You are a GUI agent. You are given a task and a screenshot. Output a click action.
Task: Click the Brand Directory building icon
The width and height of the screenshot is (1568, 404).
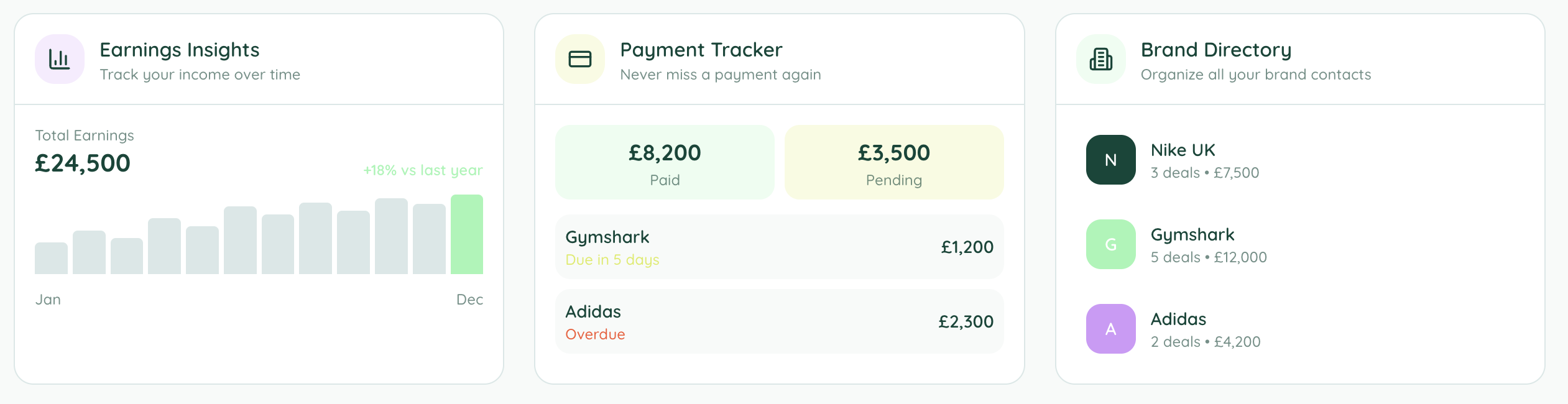pyautogui.click(x=1101, y=59)
